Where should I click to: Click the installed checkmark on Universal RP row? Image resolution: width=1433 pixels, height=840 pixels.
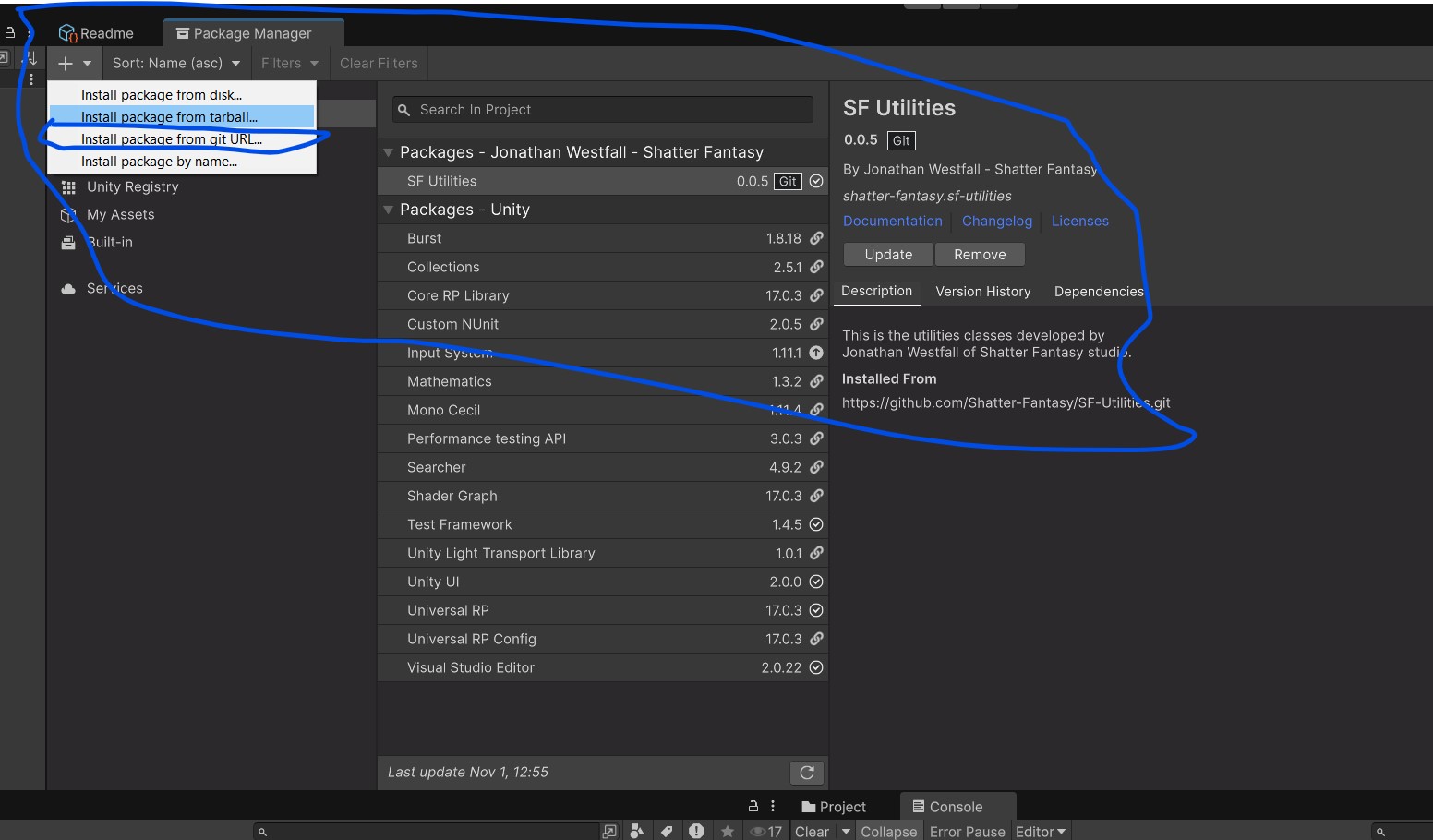pos(816,610)
